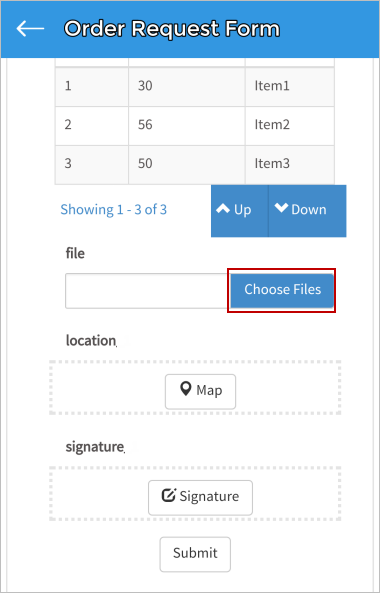Click the cell with value 56
The image size is (380, 593).
click(x=187, y=126)
